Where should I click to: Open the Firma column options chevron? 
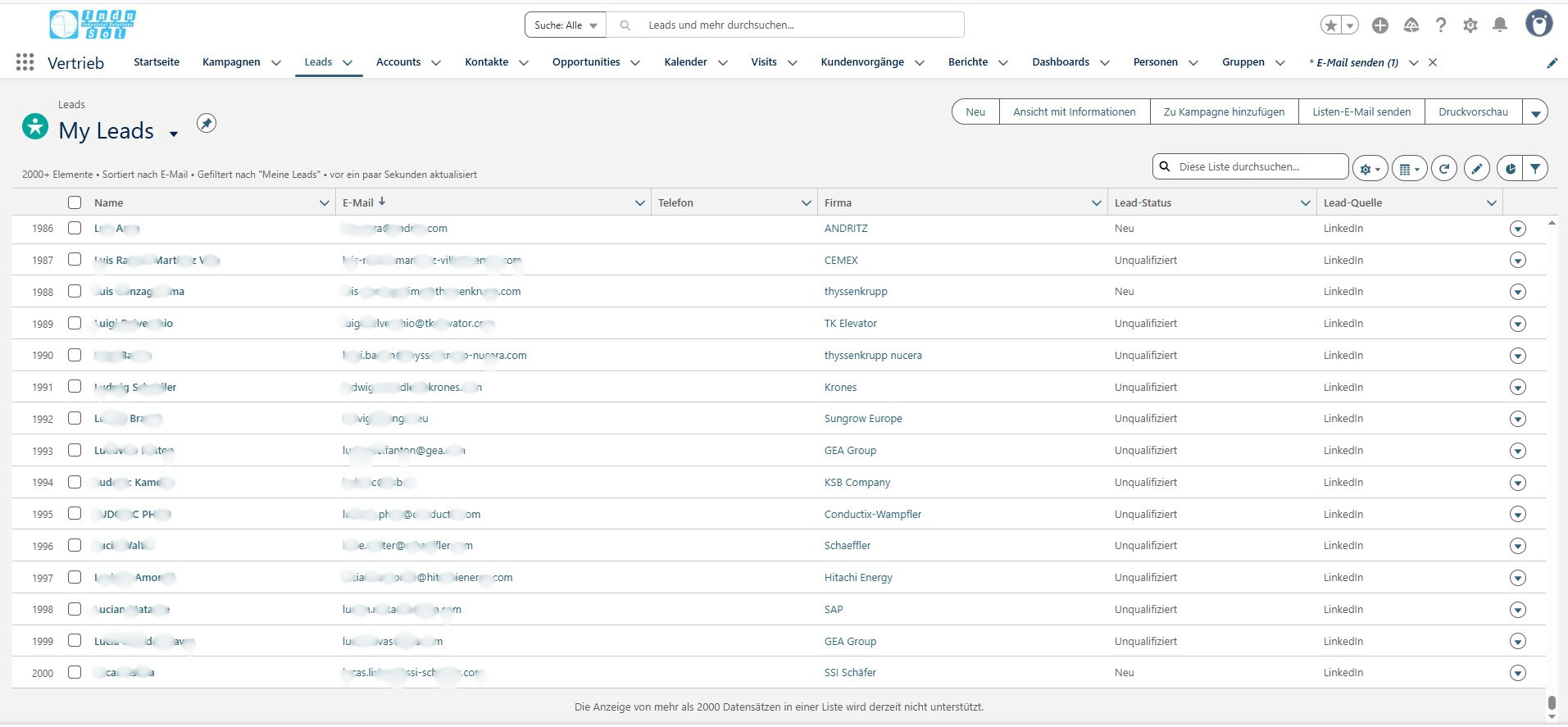point(1097,203)
